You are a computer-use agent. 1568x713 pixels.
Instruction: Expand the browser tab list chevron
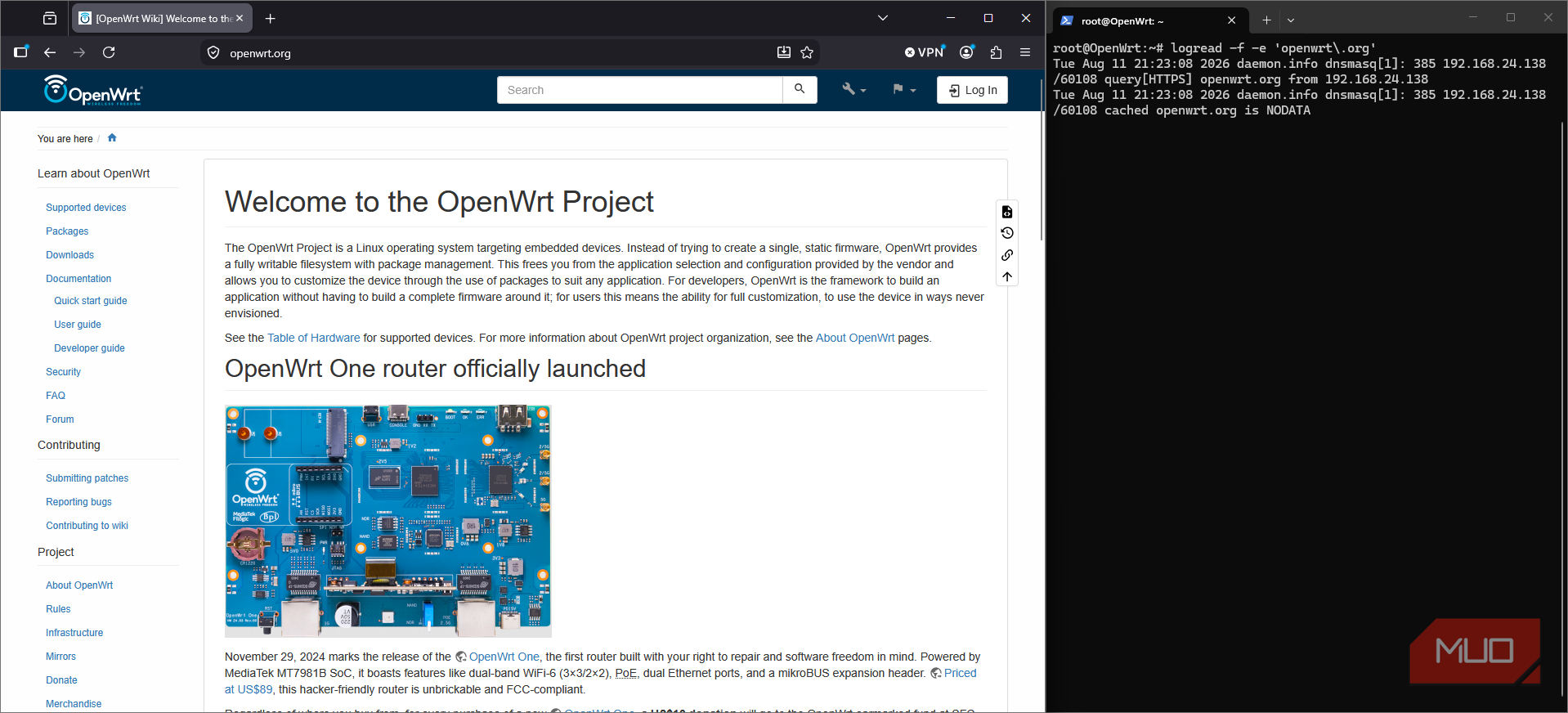[883, 18]
